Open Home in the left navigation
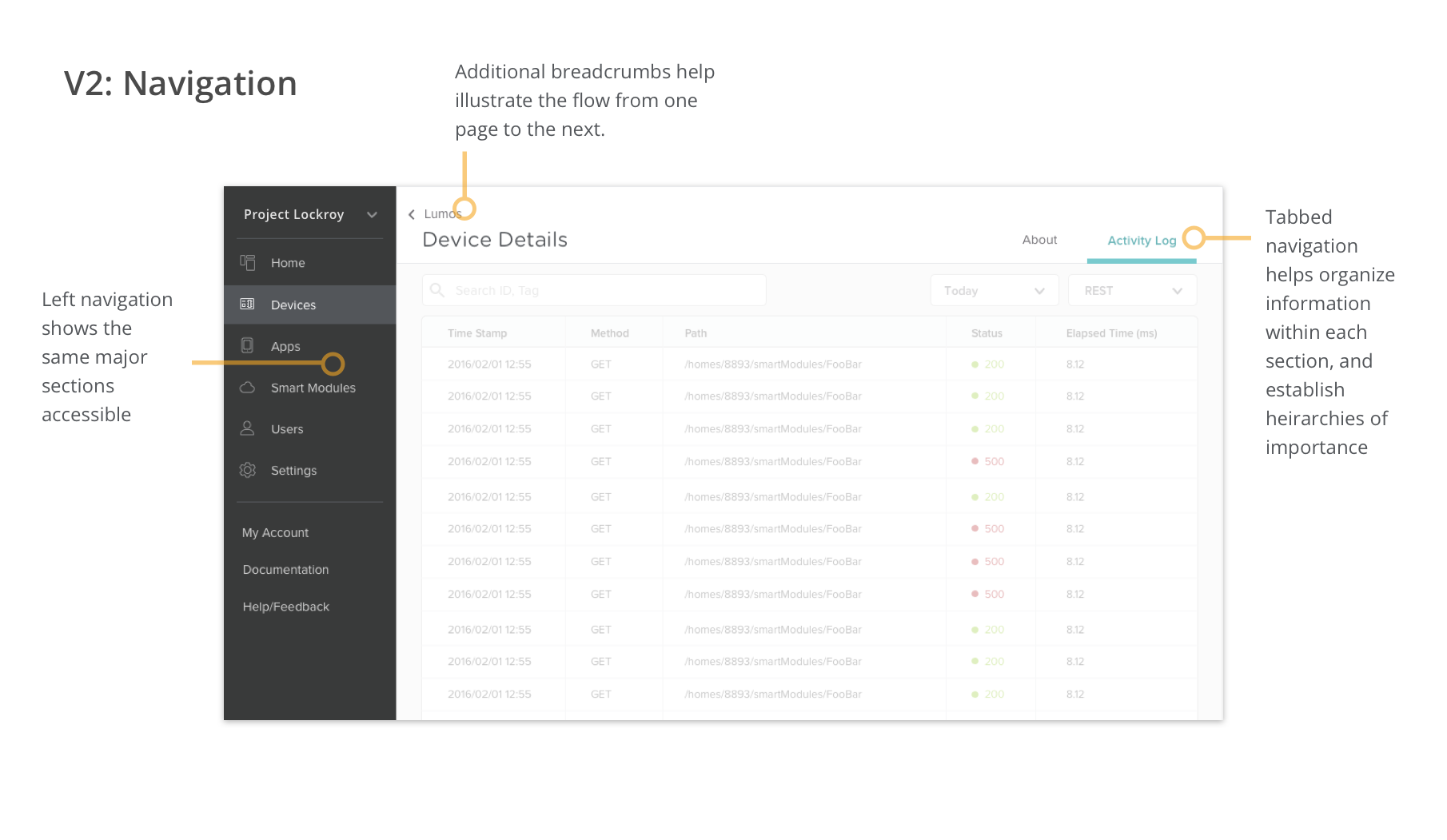The image size is (1447, 840). tap(288, 263)
